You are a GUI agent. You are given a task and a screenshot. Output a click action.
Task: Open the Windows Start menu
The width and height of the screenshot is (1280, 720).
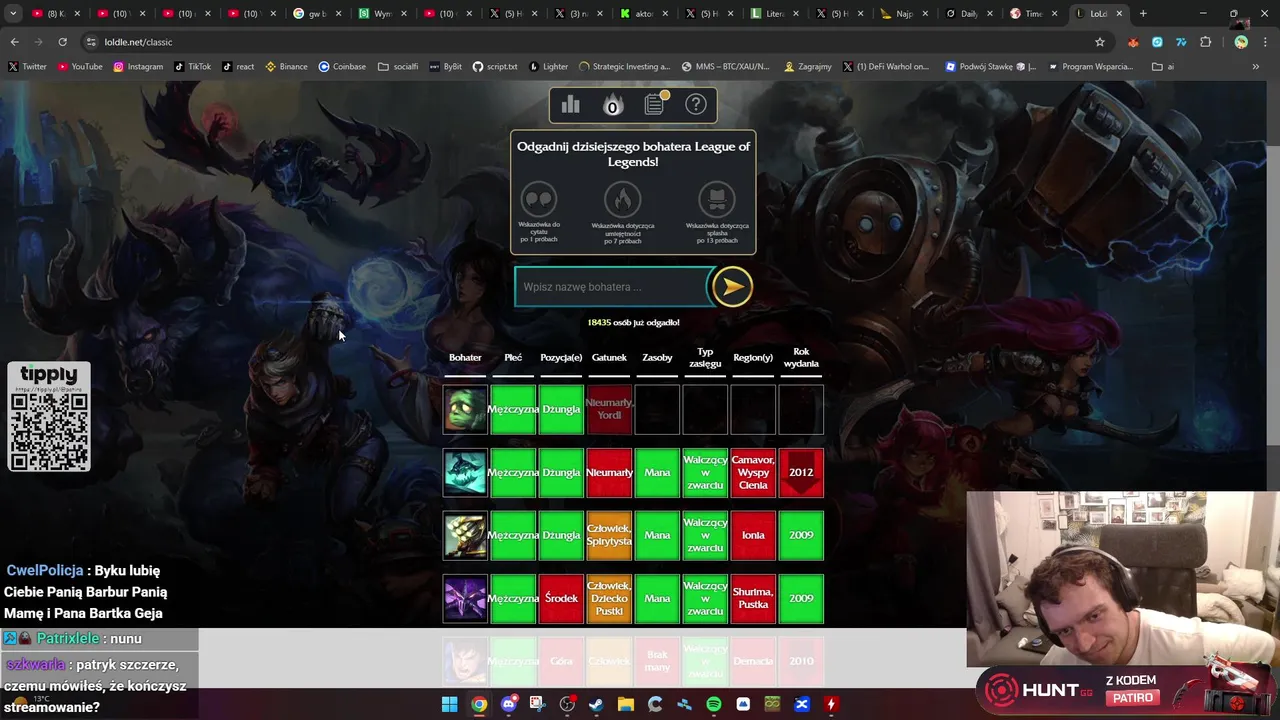tap(450, 704)
